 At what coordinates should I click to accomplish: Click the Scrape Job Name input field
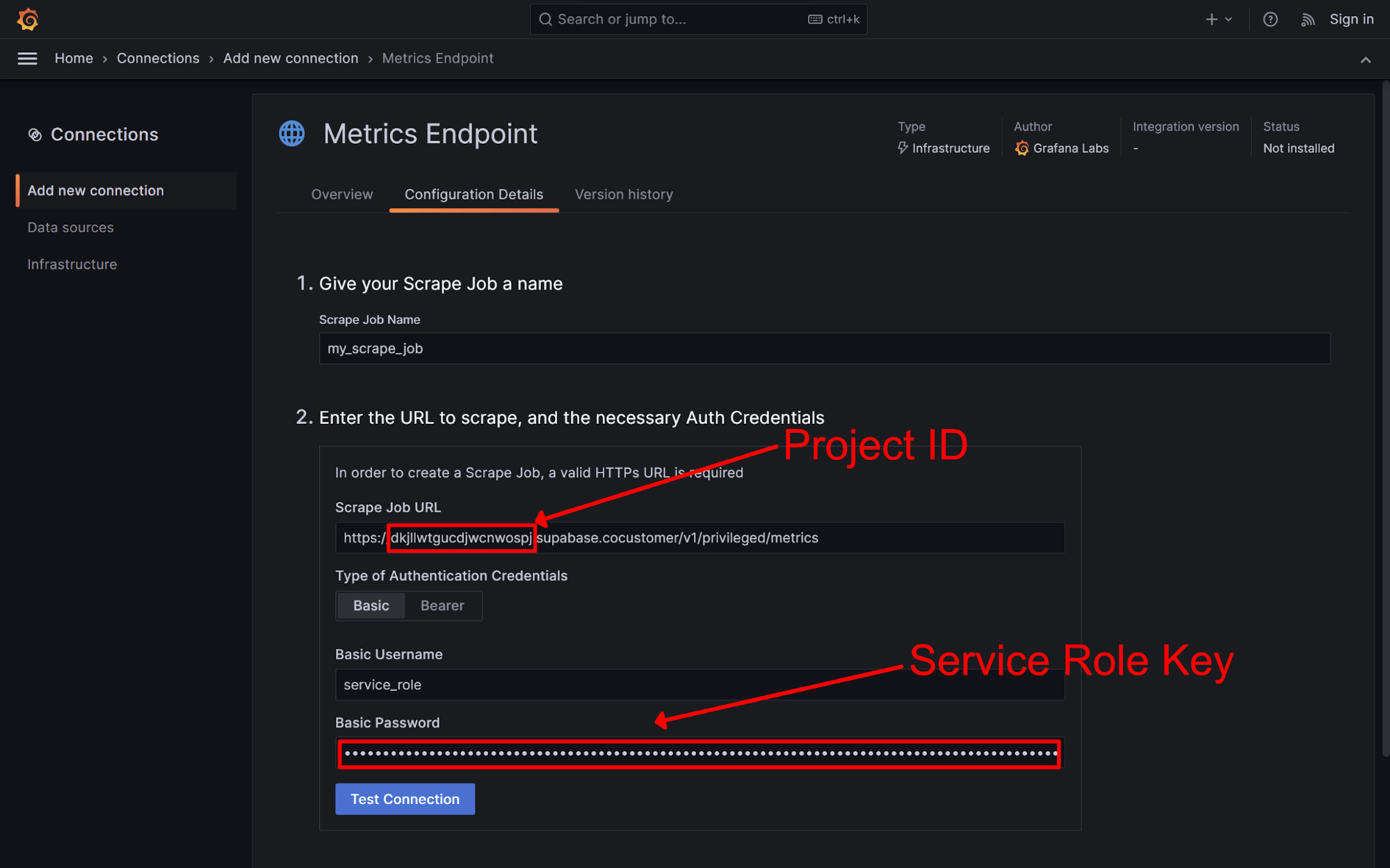tap(824, 348)
